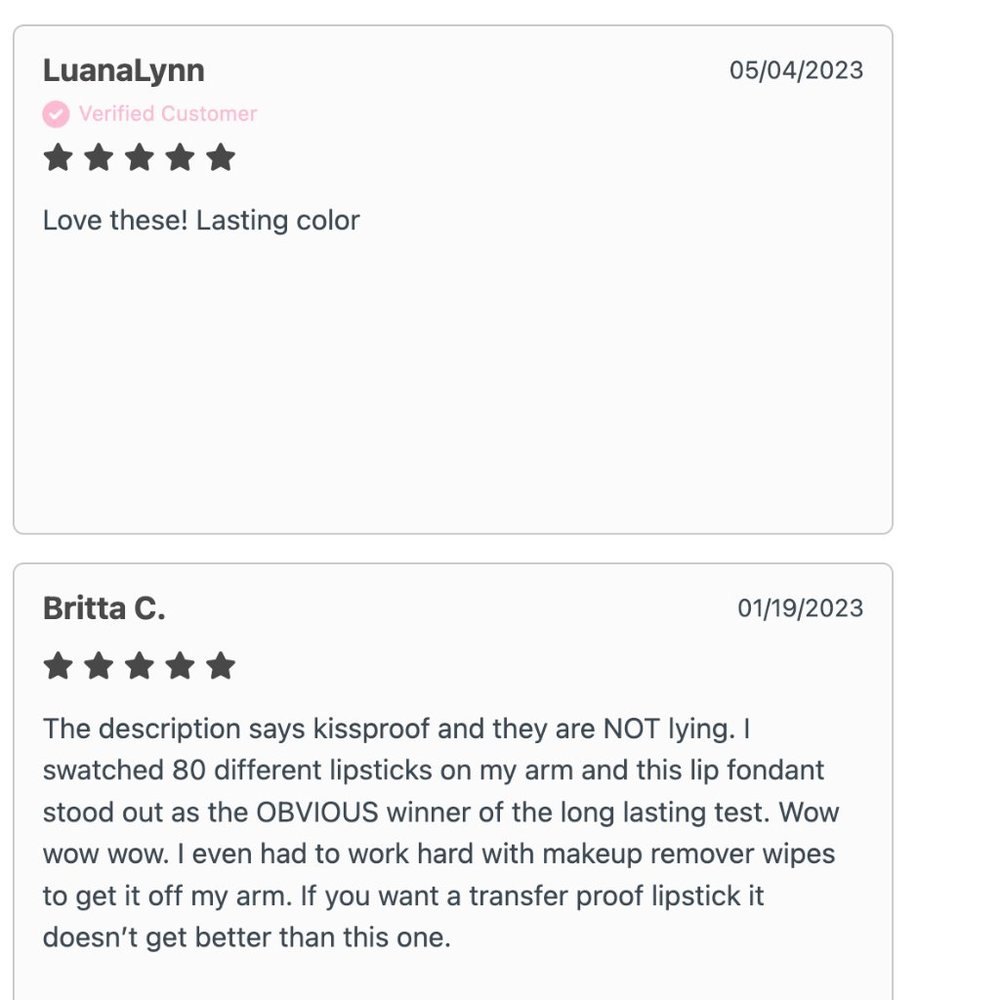Click the LuanaLynn reviewer name
This screenshot has width=1000, height=1000.
click(x=124, y=71)
